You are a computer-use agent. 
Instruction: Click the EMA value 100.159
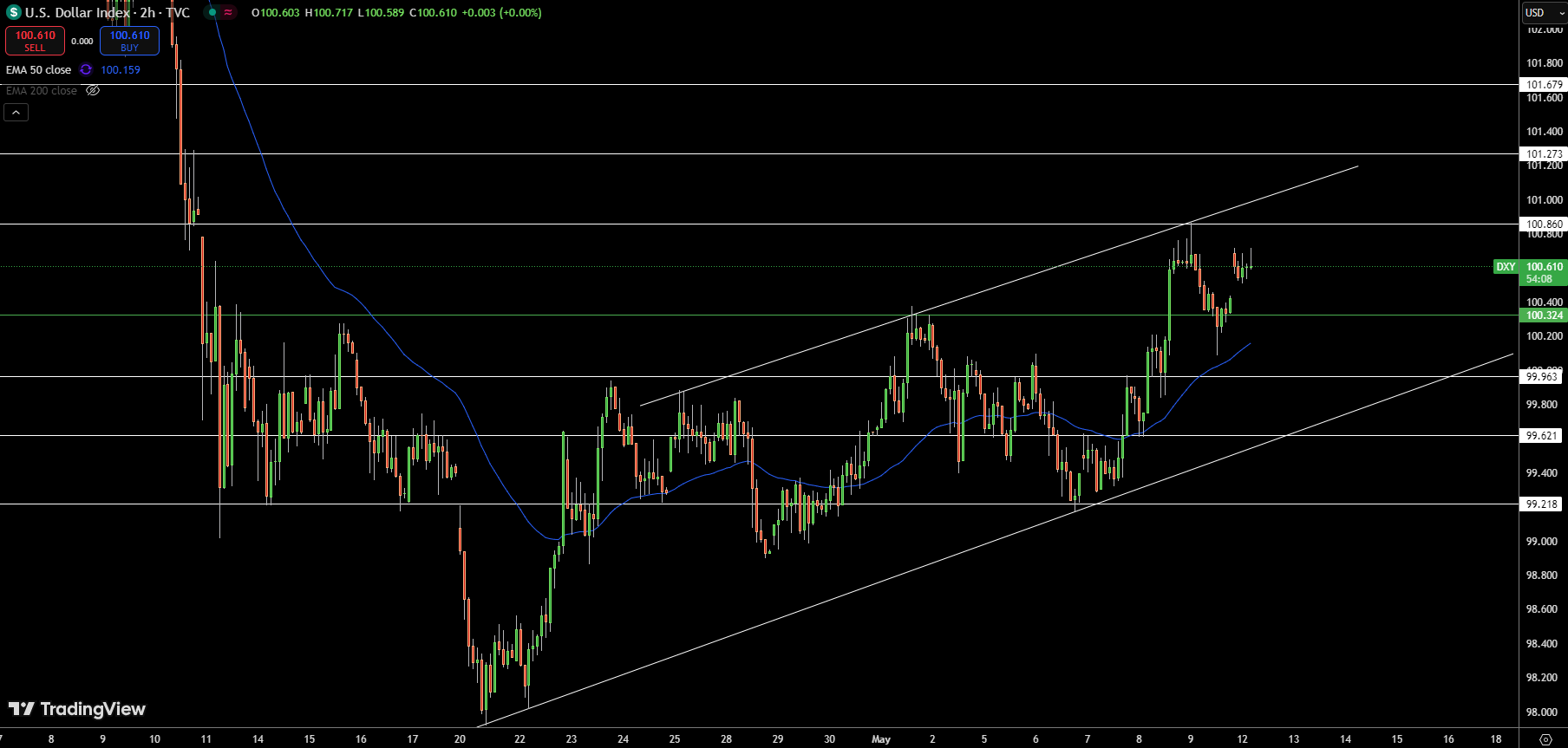click(x=121, y=69)
